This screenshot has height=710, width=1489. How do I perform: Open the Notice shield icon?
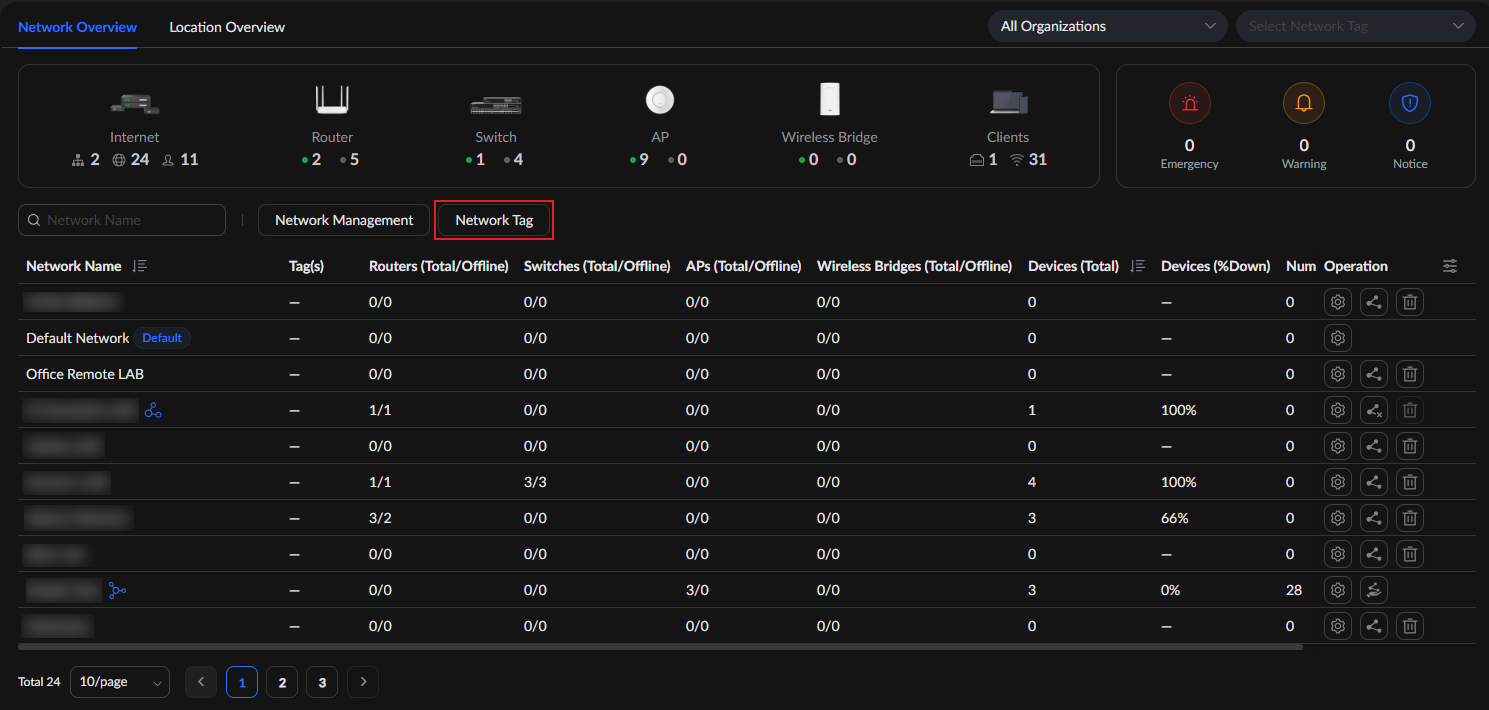(x=1410, y=103)
